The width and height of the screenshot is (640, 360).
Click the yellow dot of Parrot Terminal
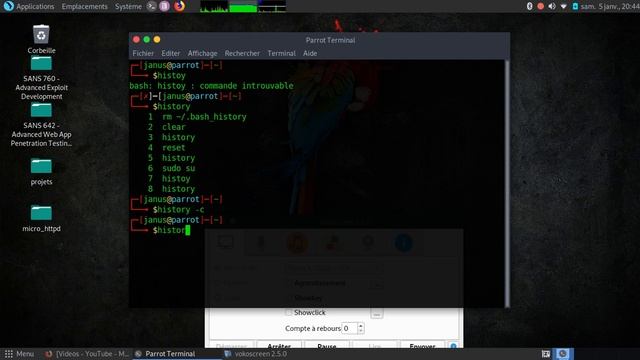pyautogui.click(x=157, y=39)
